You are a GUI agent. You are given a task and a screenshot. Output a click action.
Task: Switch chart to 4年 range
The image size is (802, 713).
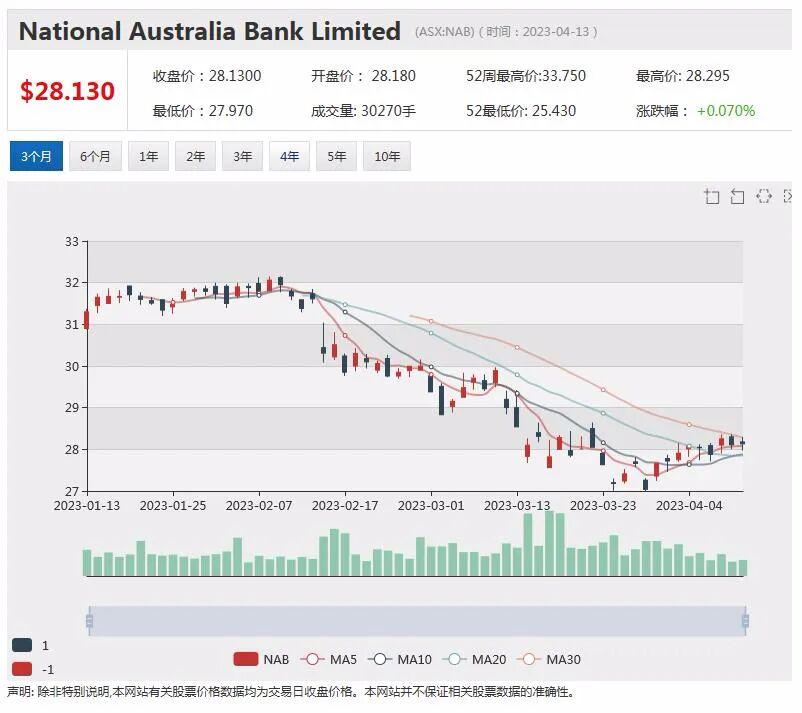289,156
